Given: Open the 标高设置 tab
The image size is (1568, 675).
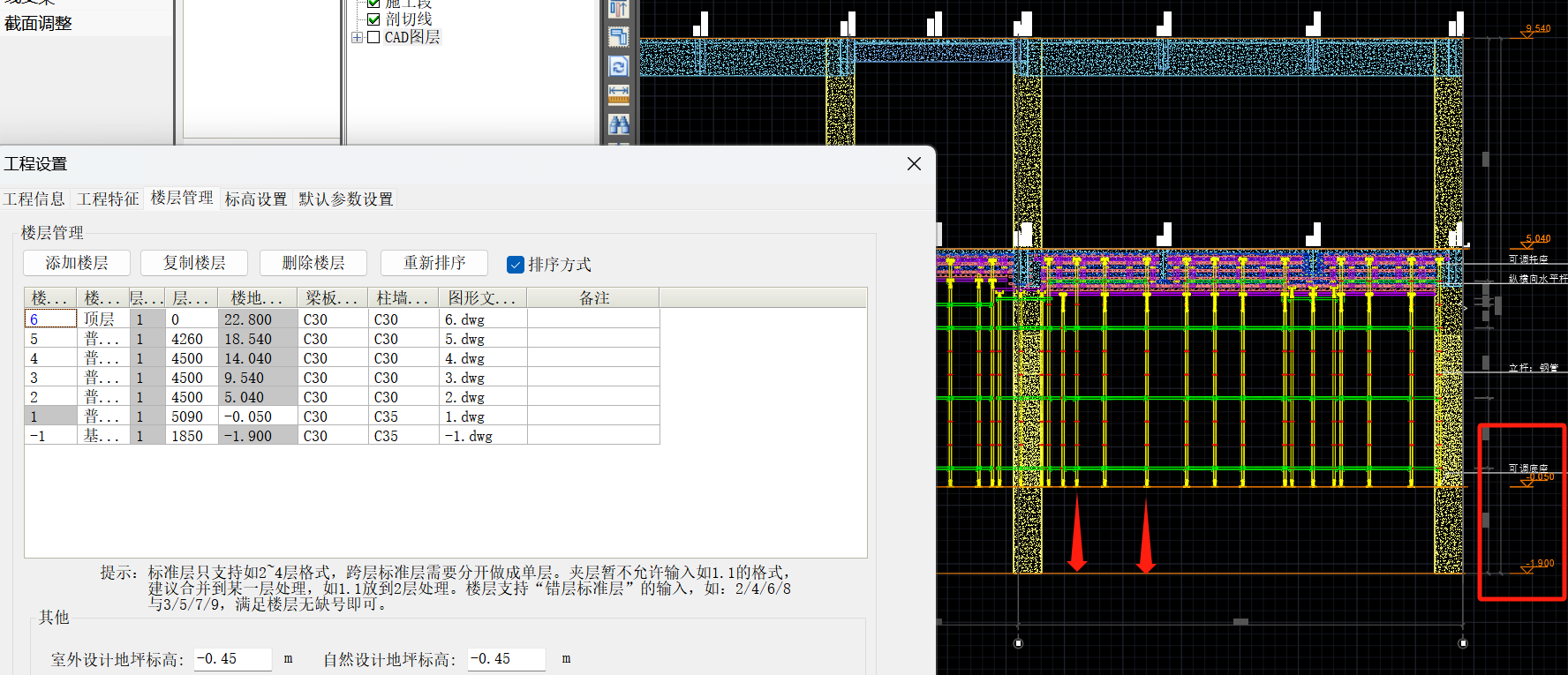Looking at the screenshot, I should 256,199.
